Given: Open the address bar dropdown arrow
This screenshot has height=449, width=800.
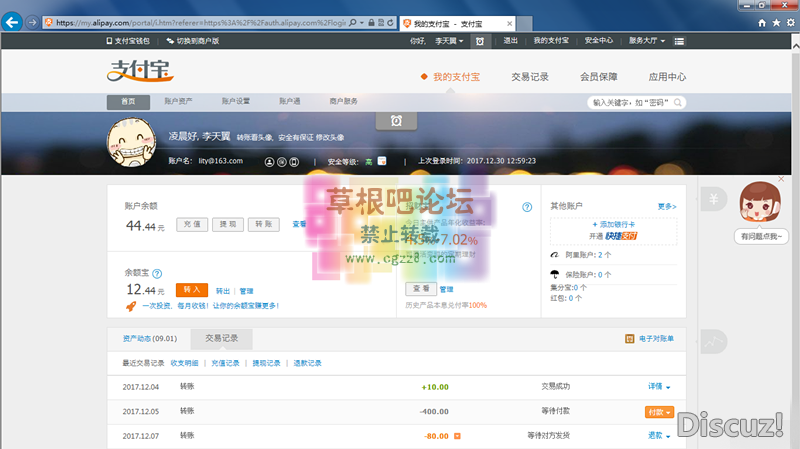Looking at the screenshot, I should coord(362,23).
